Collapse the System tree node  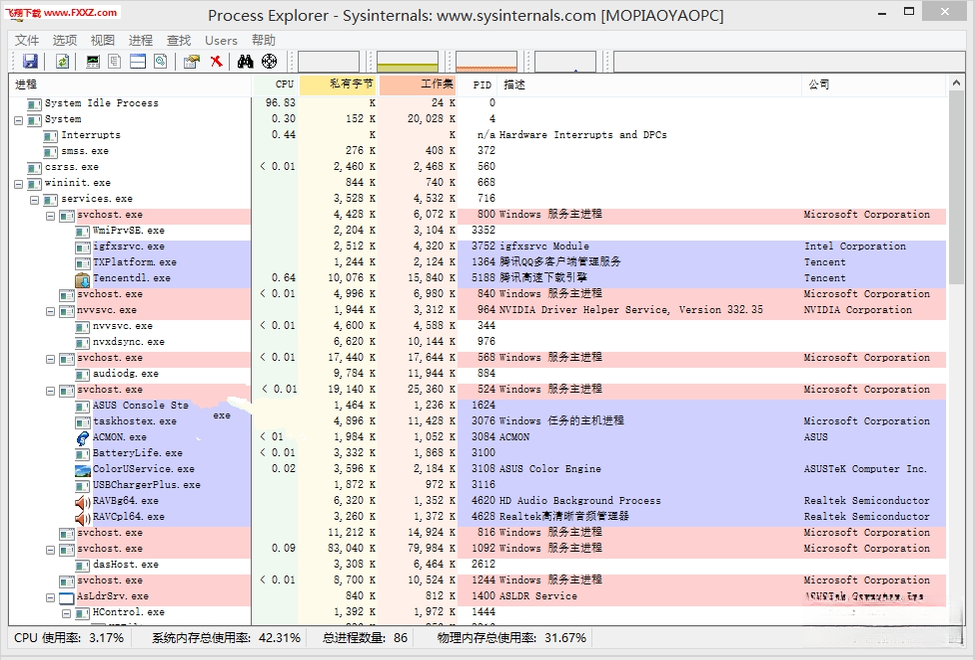(19, 120)
